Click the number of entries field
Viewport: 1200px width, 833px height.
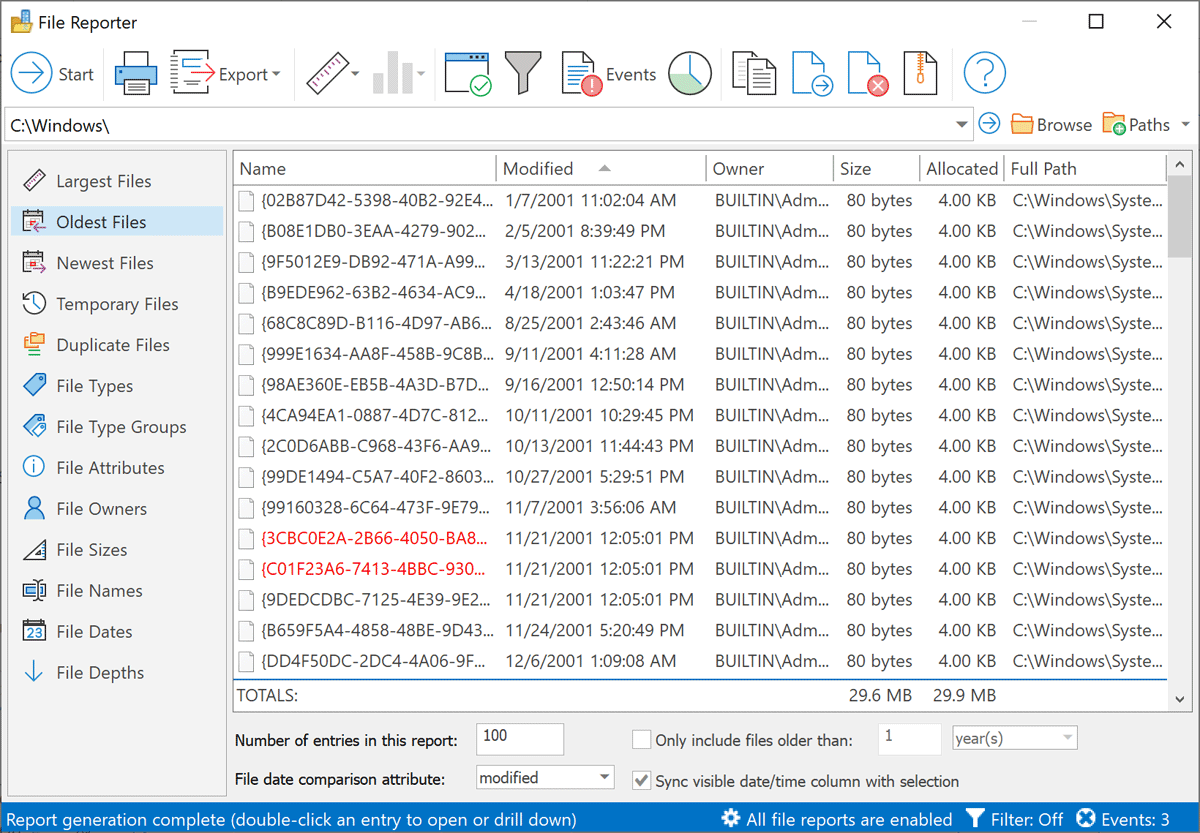coord(520,739)
